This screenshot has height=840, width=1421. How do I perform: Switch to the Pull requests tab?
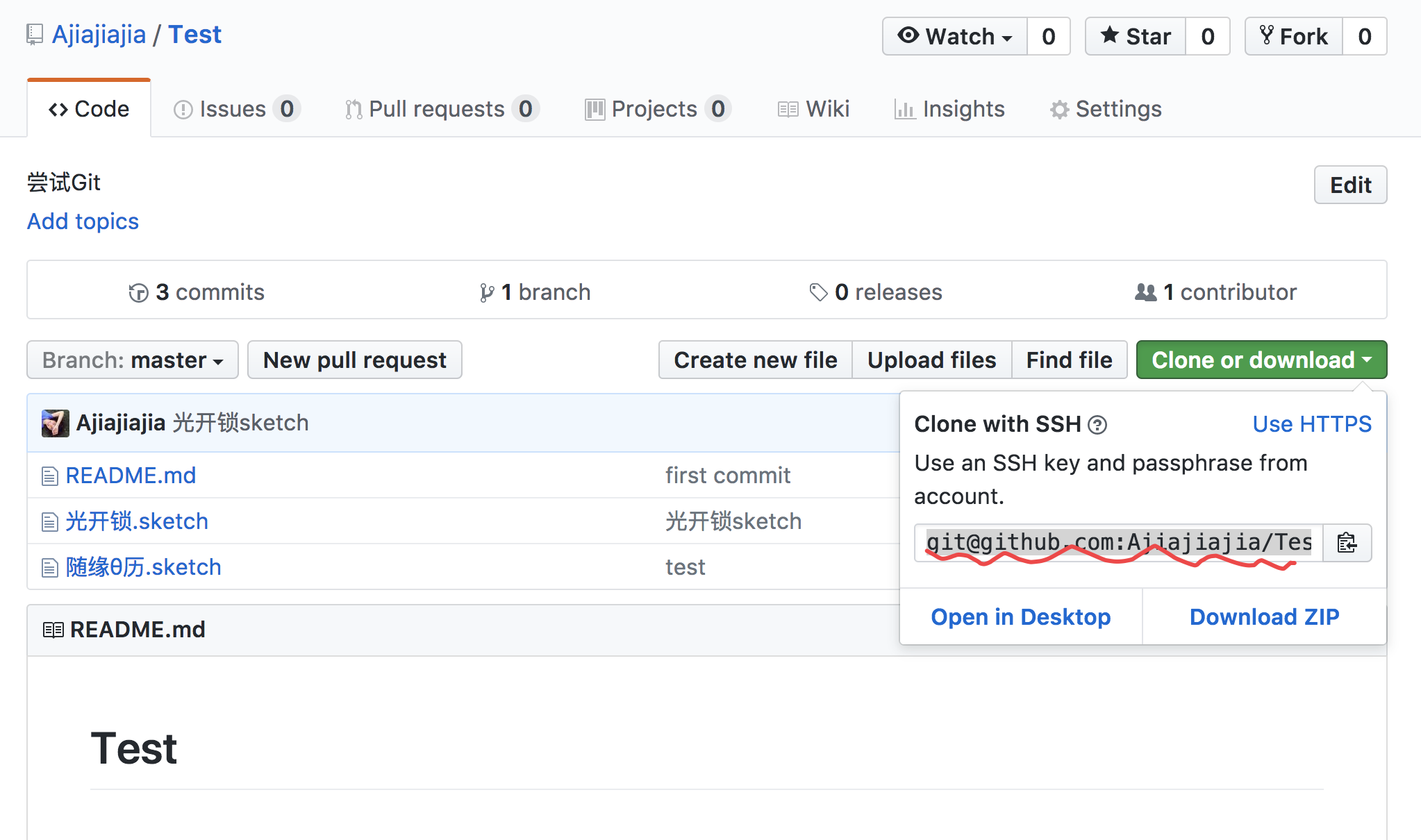tap(442, 109)
